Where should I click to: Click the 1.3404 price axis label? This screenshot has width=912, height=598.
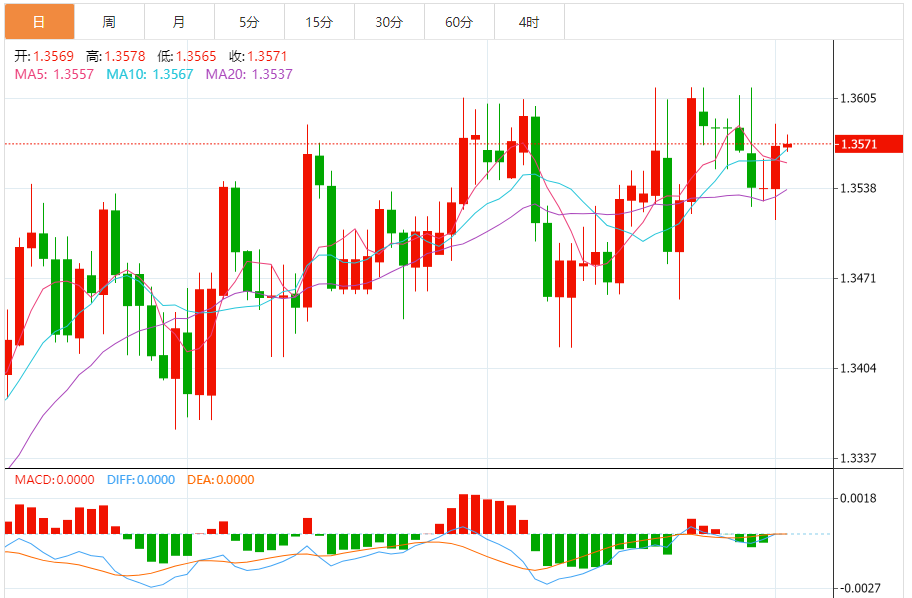click(x=858, y=368)
